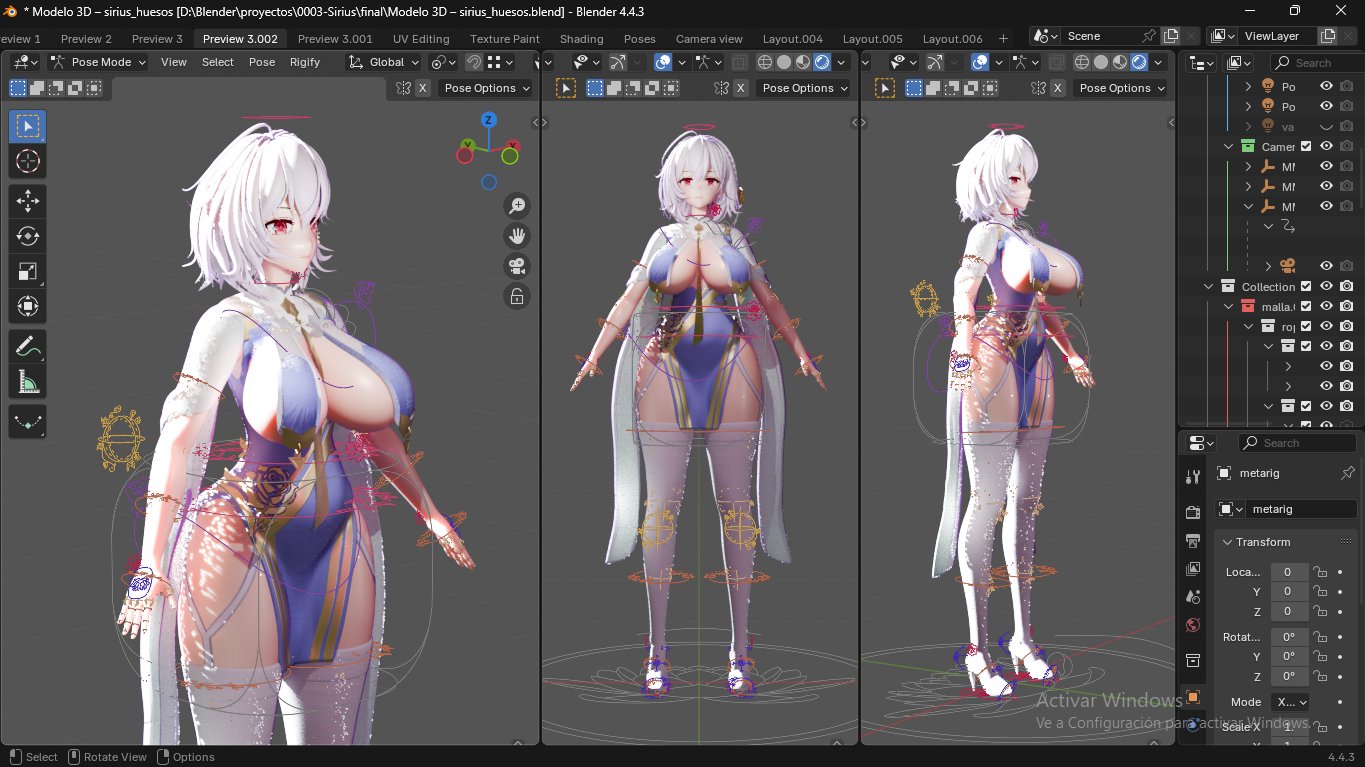Hide the Camer collection in viewport
1365x767 pixels.
1326,146
